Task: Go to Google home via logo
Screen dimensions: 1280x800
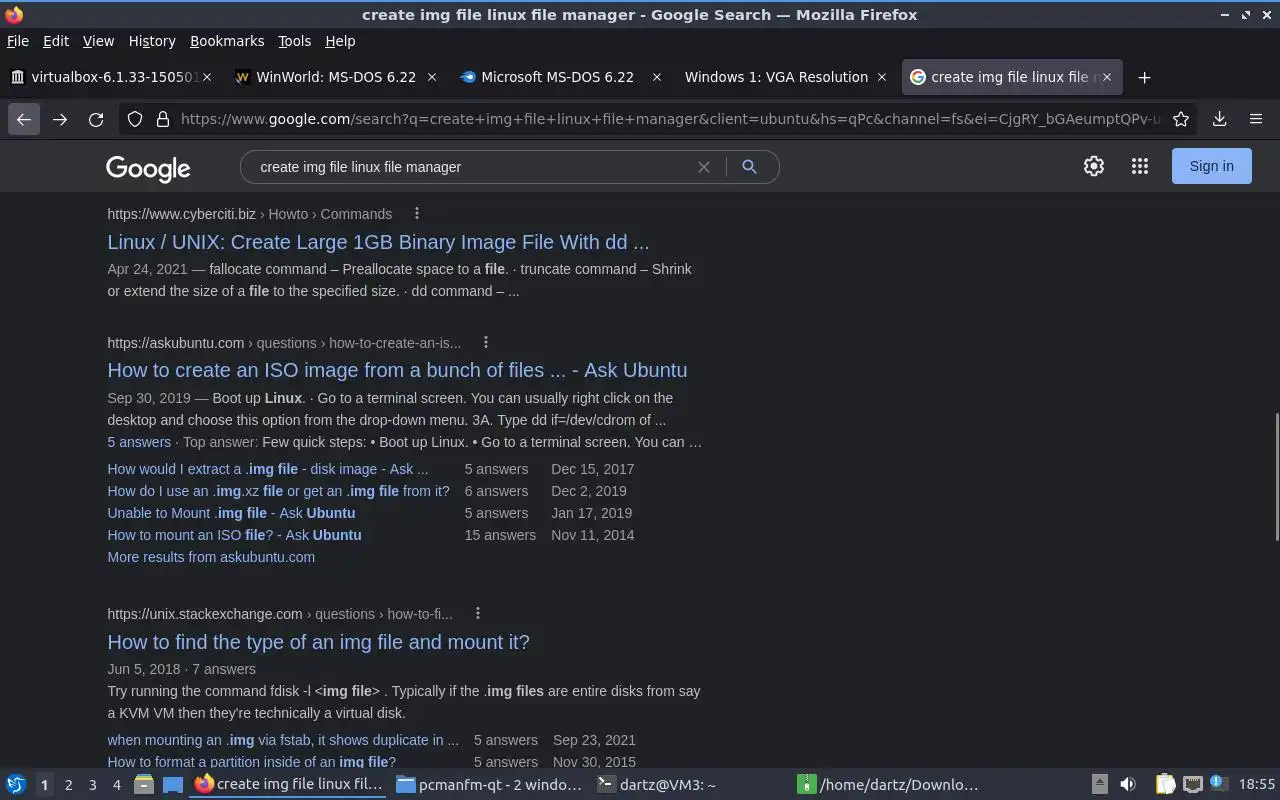Action: click(148, 168)
